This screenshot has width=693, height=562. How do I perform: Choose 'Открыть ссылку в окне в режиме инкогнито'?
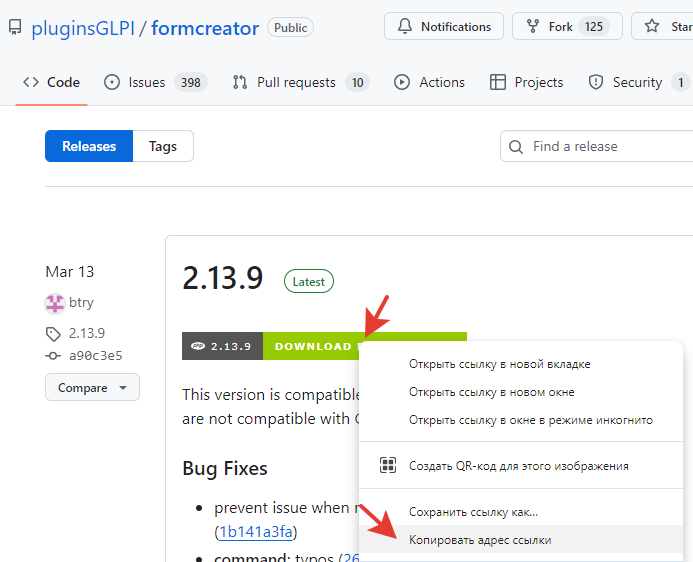521,420
